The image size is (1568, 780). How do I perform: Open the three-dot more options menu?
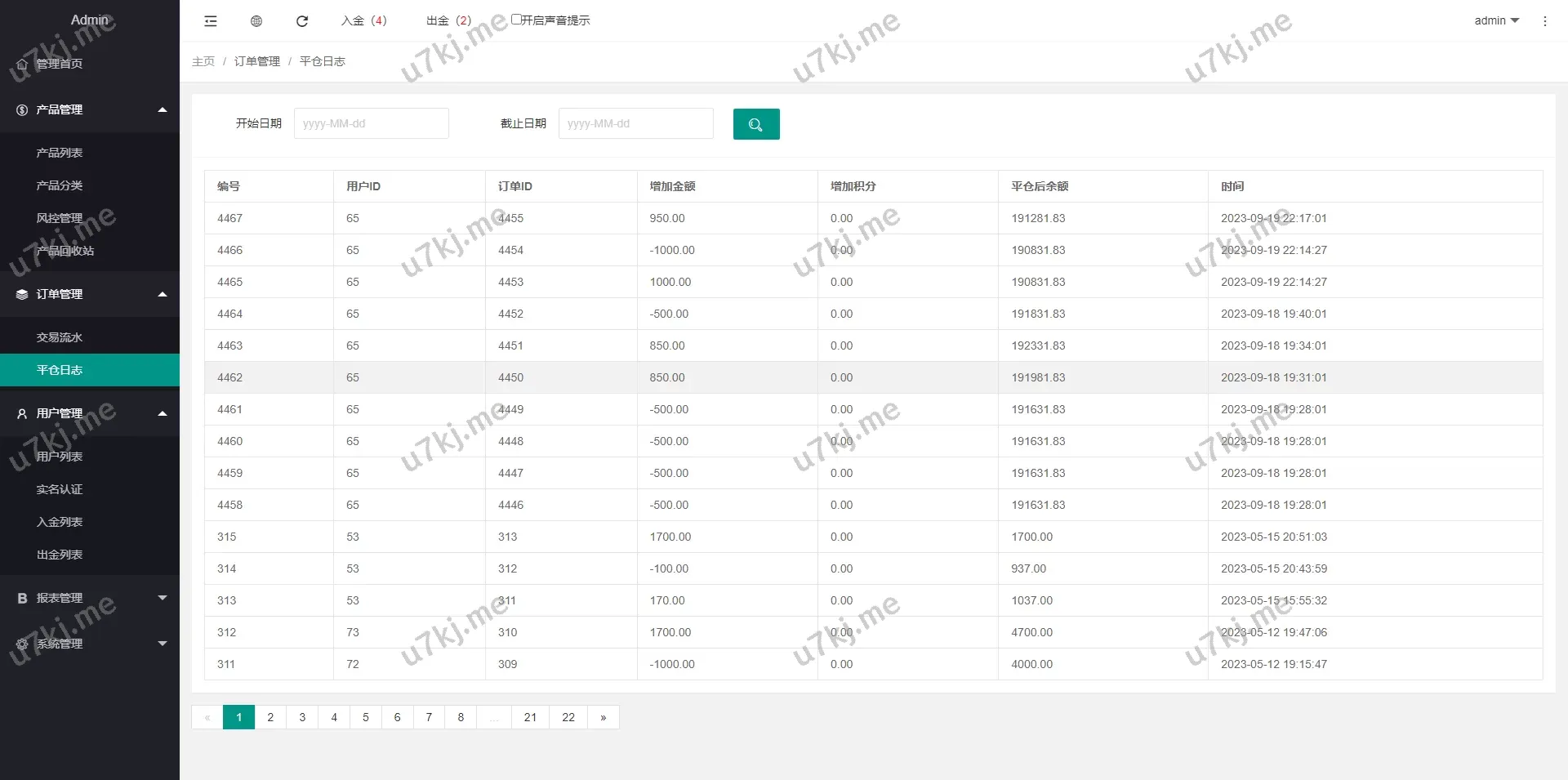pos(1544,21)
